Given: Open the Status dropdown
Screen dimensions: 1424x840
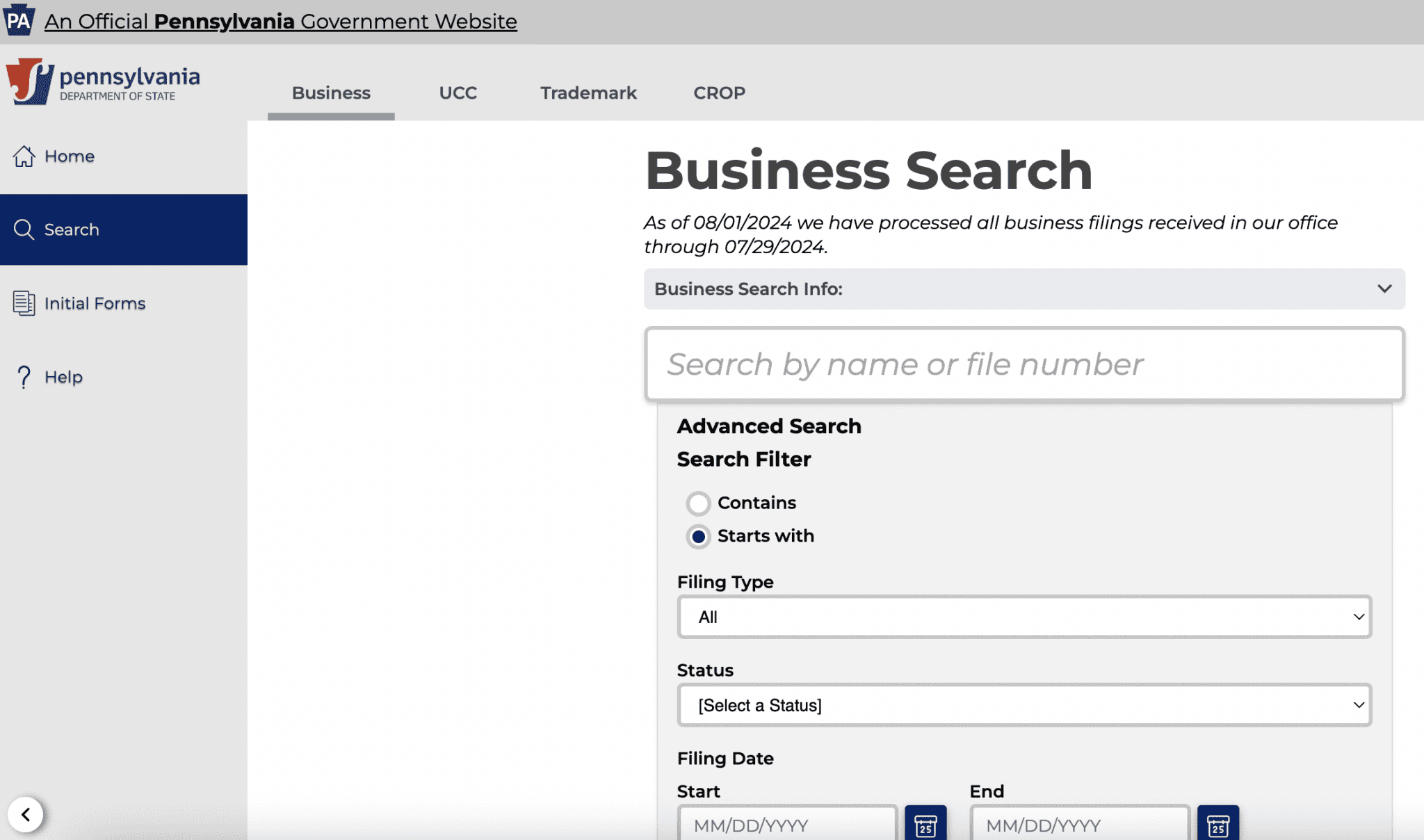Looking at the screenshot, I should (x=1023, y=705).
